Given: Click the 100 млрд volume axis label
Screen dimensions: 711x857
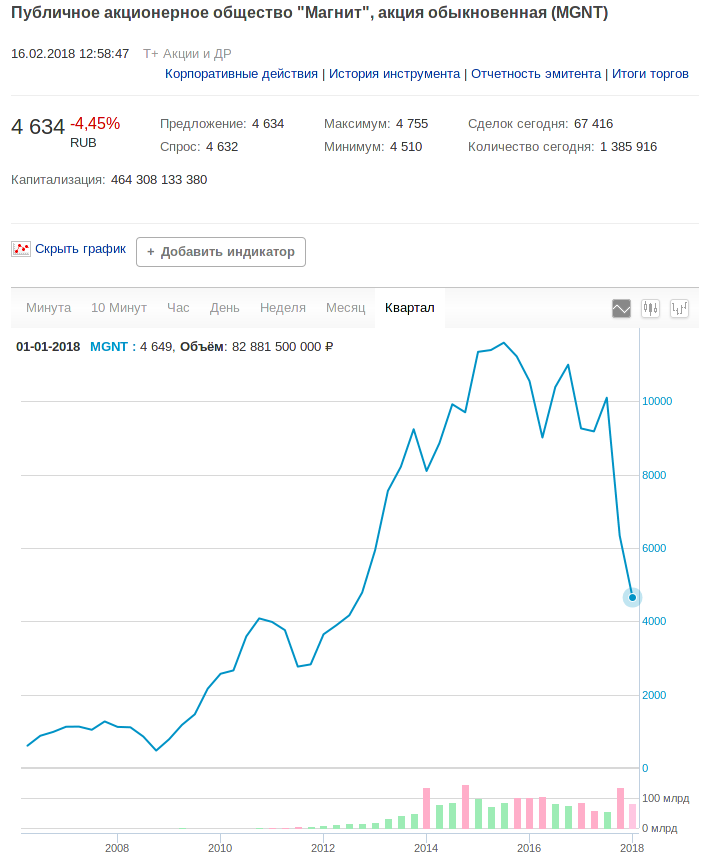Looking at the screenshot, I should click(666, 799).
